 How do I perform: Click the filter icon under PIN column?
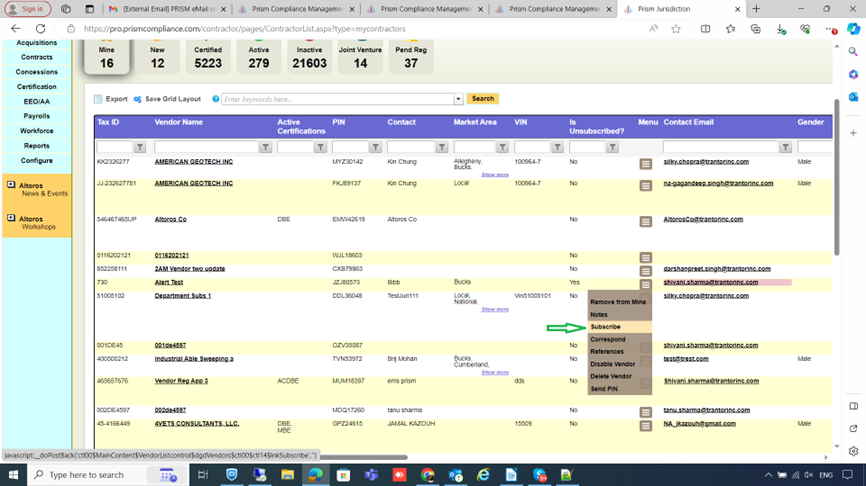click(377, 147)
